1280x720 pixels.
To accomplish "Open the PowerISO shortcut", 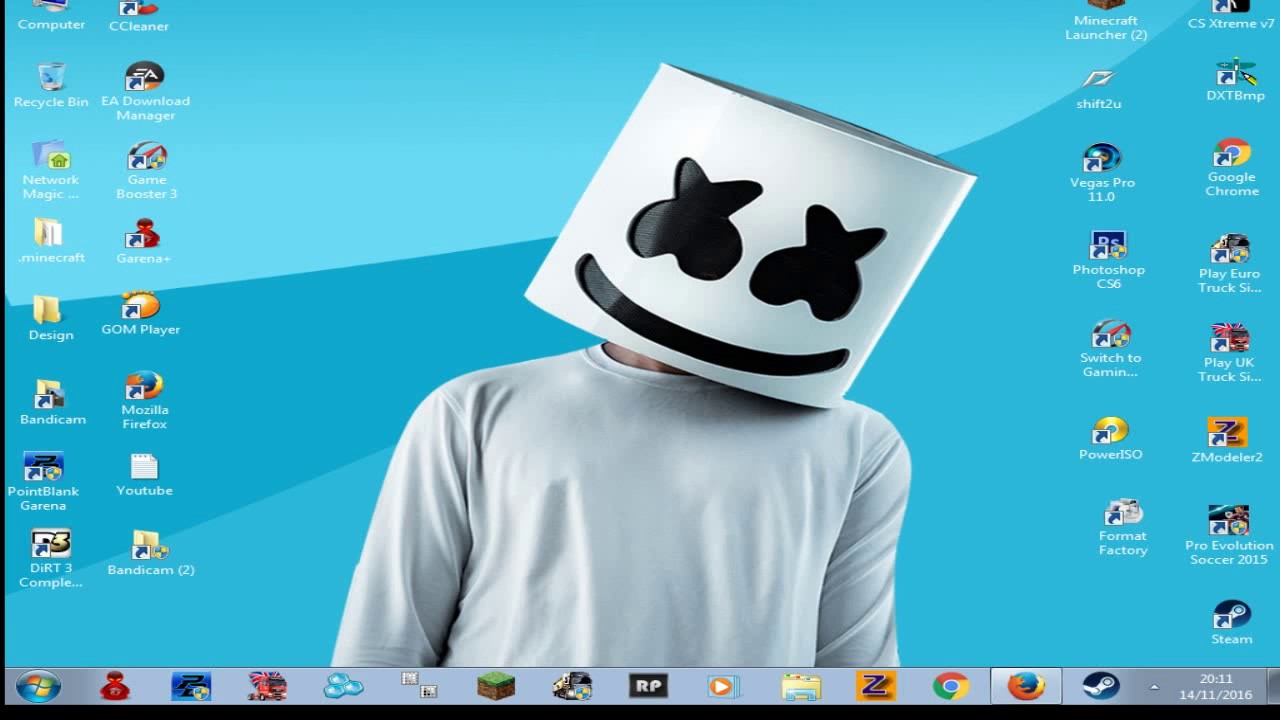I will pos(1110,438).
